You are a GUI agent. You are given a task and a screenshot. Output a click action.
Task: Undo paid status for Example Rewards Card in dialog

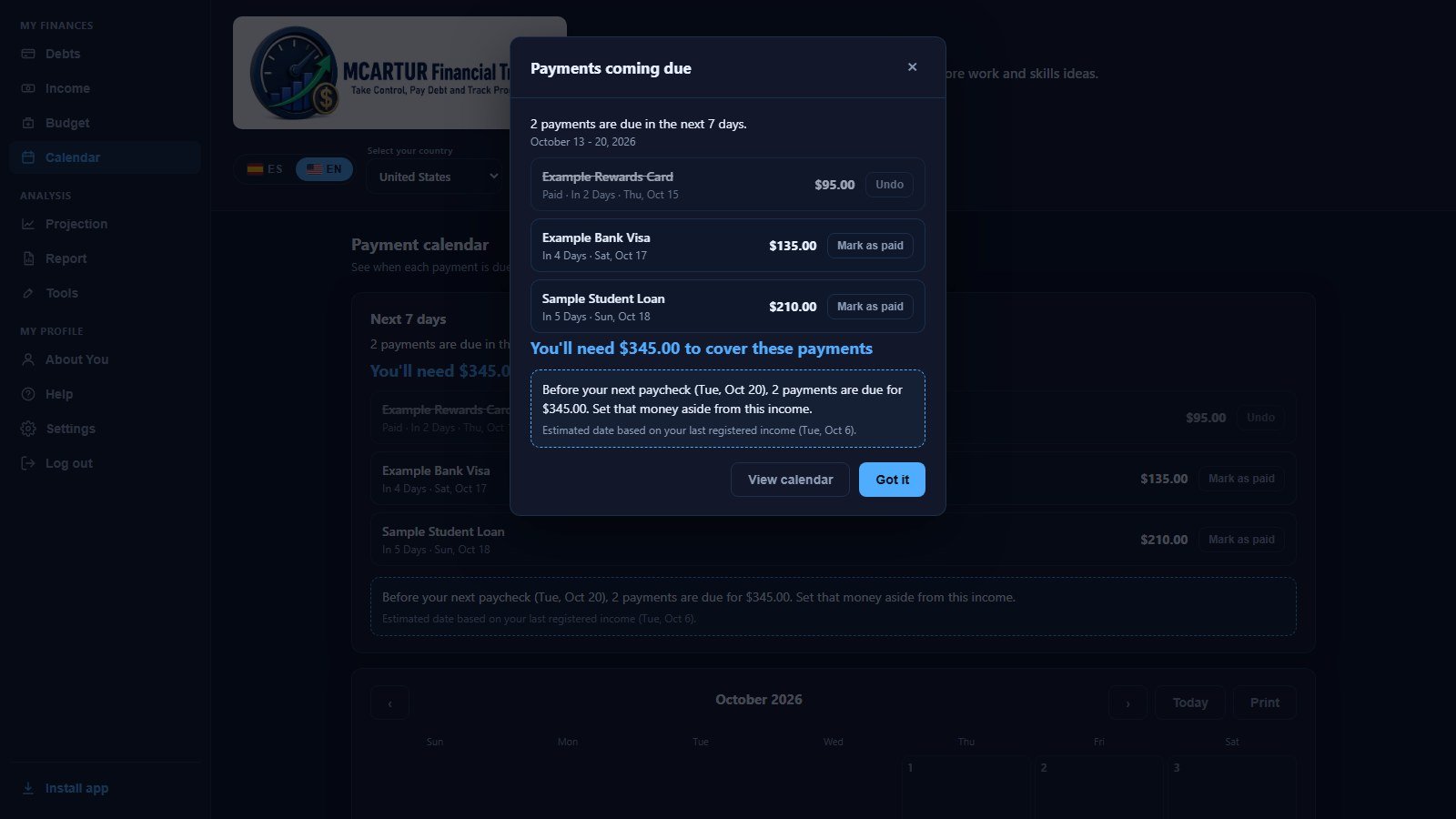pos(889,185)
